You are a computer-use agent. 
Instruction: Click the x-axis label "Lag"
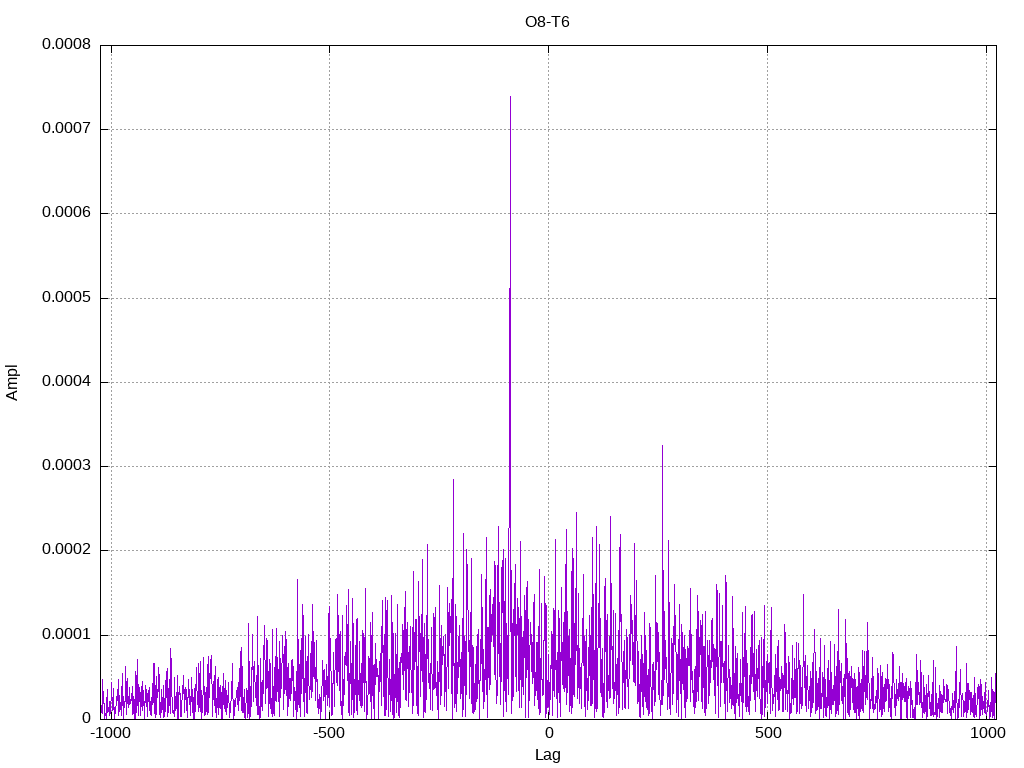[x=547, y=755]
